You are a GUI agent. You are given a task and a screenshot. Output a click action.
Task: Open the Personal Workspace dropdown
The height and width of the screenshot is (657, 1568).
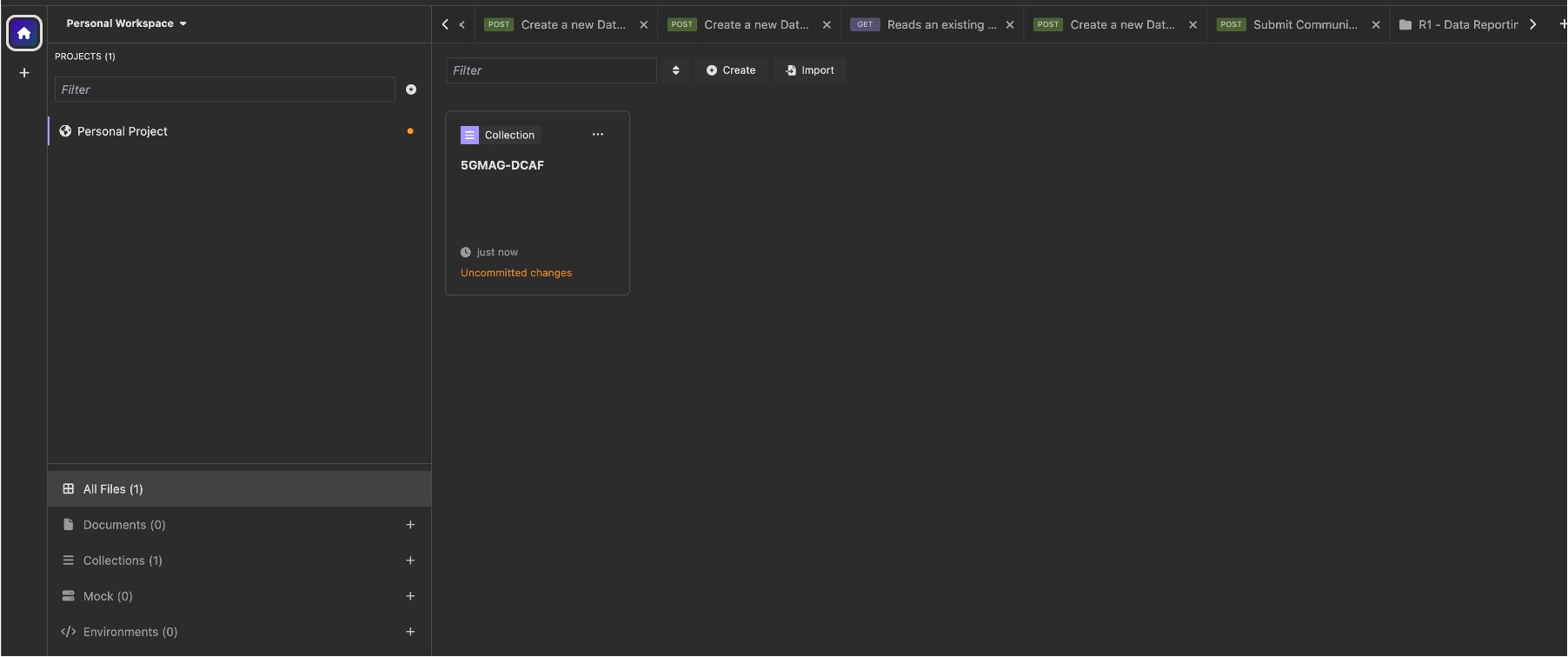pyautogui.click(x=126, y=23)
